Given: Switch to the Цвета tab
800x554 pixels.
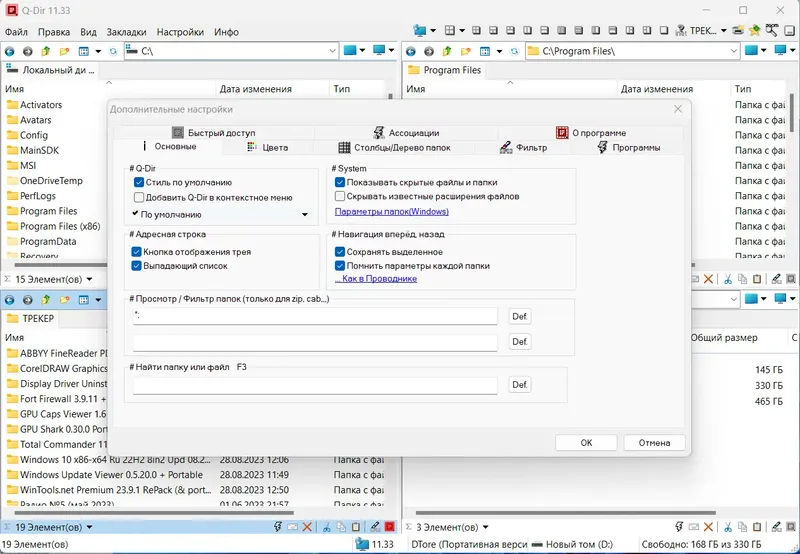Looking at the screenshot, I should click(268, 147).
